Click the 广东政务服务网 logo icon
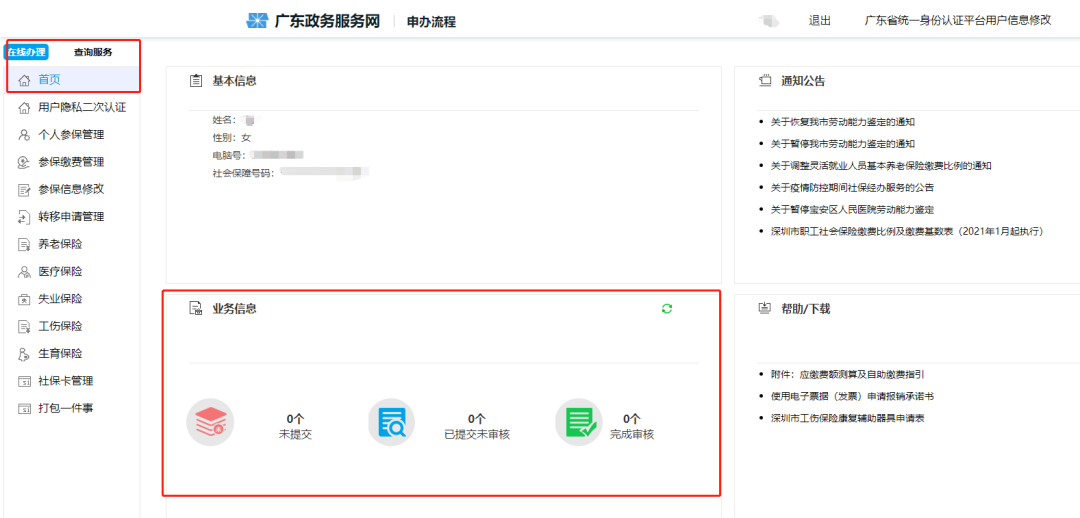This screenshot has width=1080, height=518. click(257, 21)
